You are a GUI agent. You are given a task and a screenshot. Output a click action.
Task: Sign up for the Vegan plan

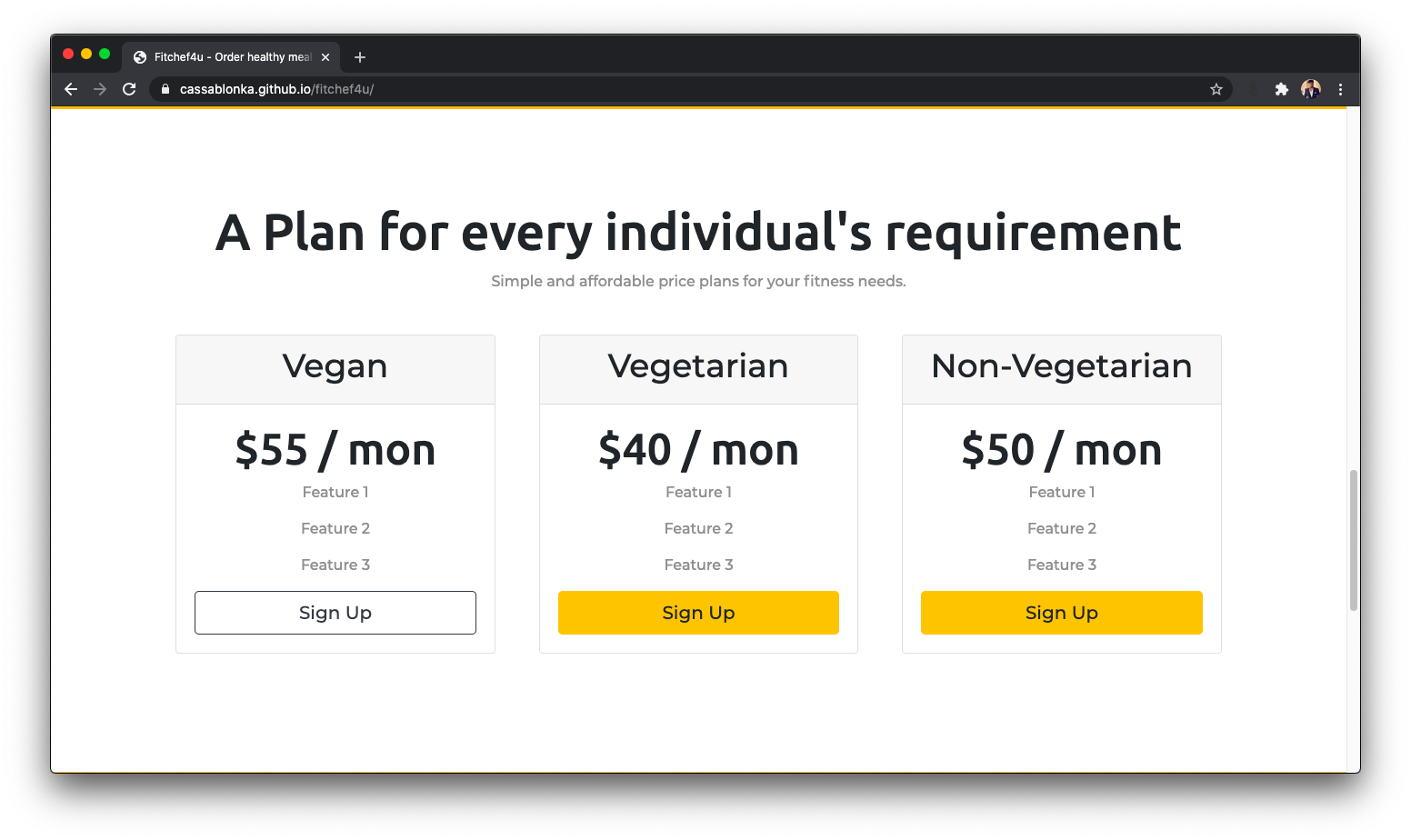[x=335, y=613]
